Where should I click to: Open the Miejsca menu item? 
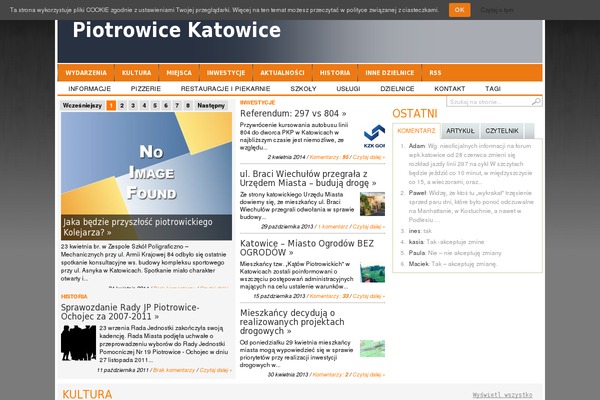tap(179, 73)
